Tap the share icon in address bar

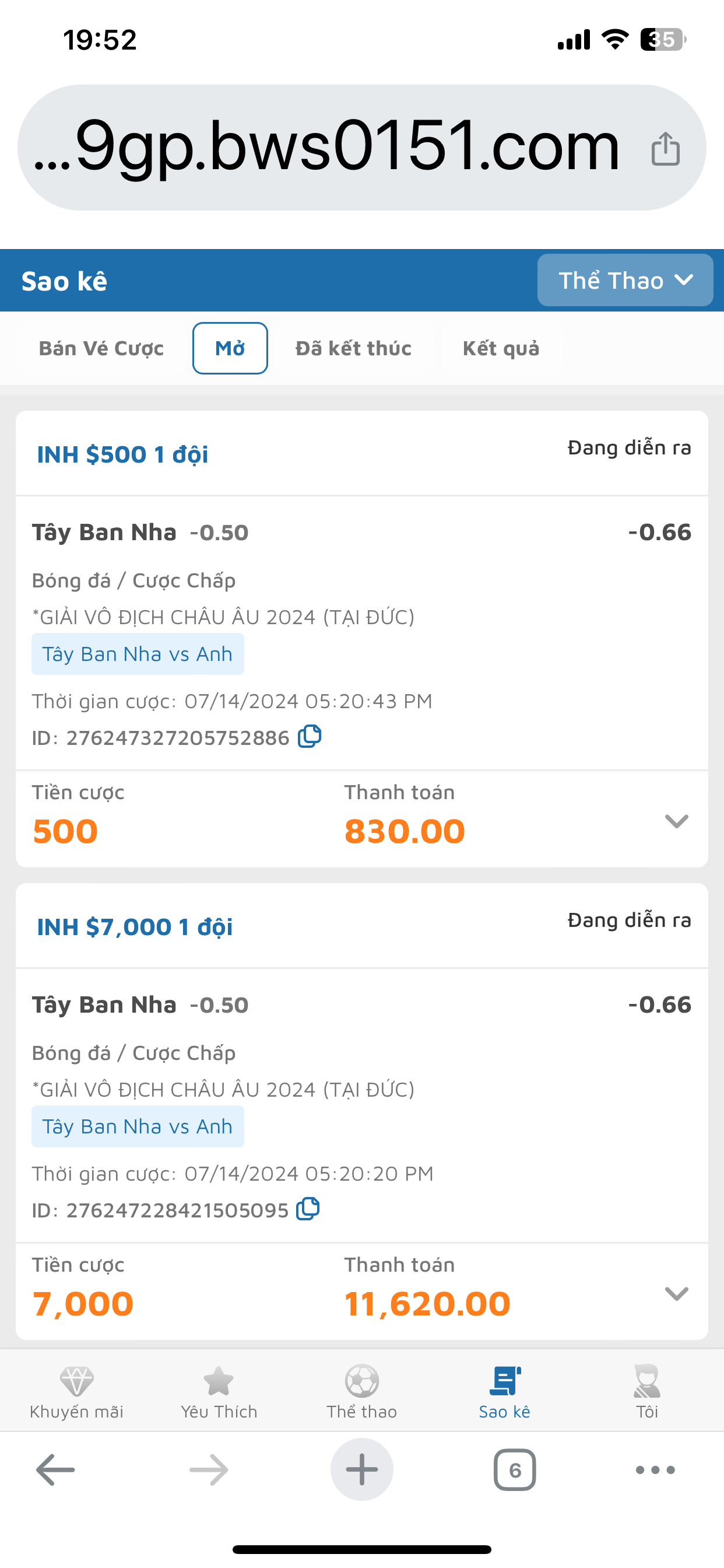pyautogui.click(x=665, y=149)
